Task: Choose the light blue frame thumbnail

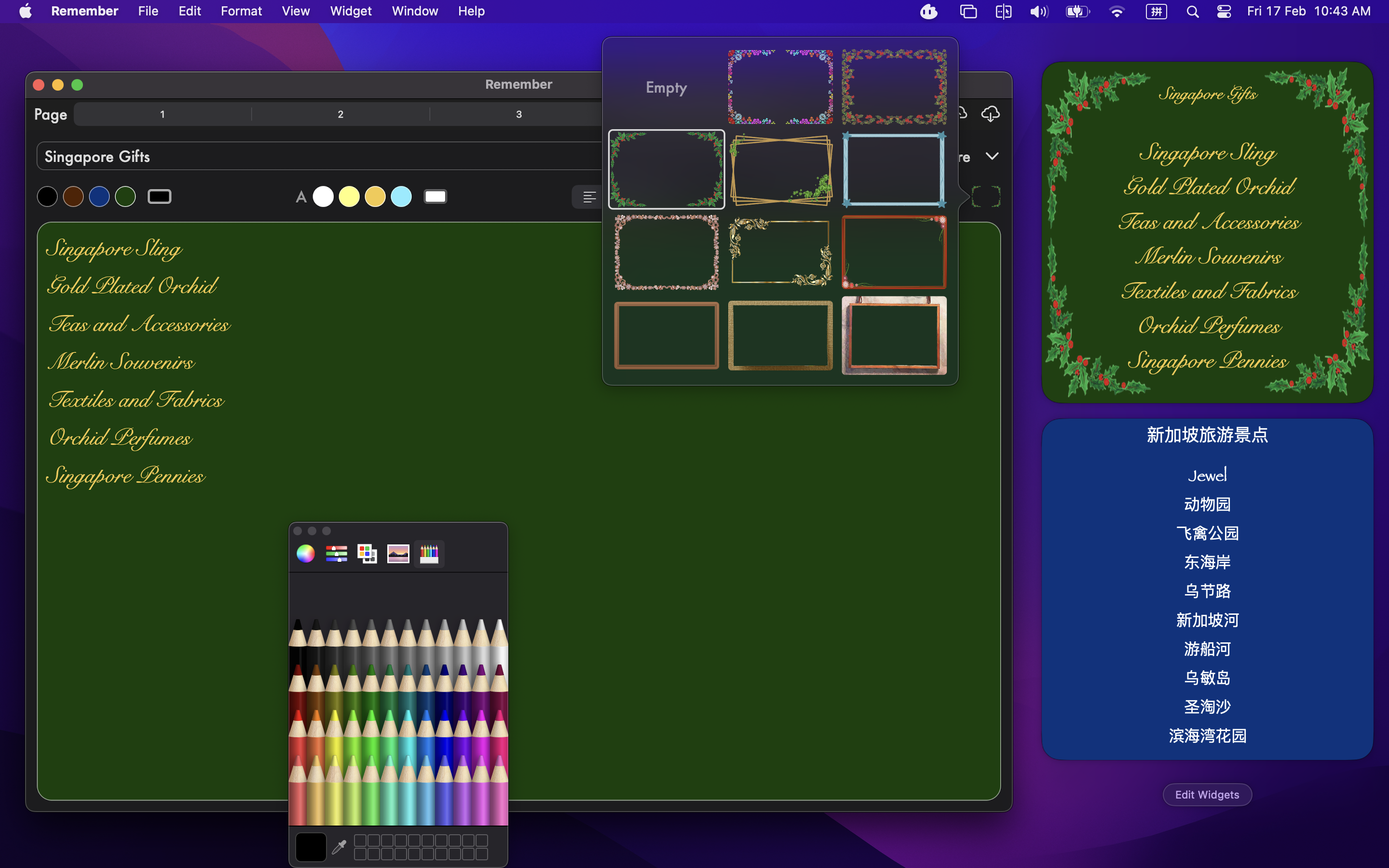Action: [894, 170]
